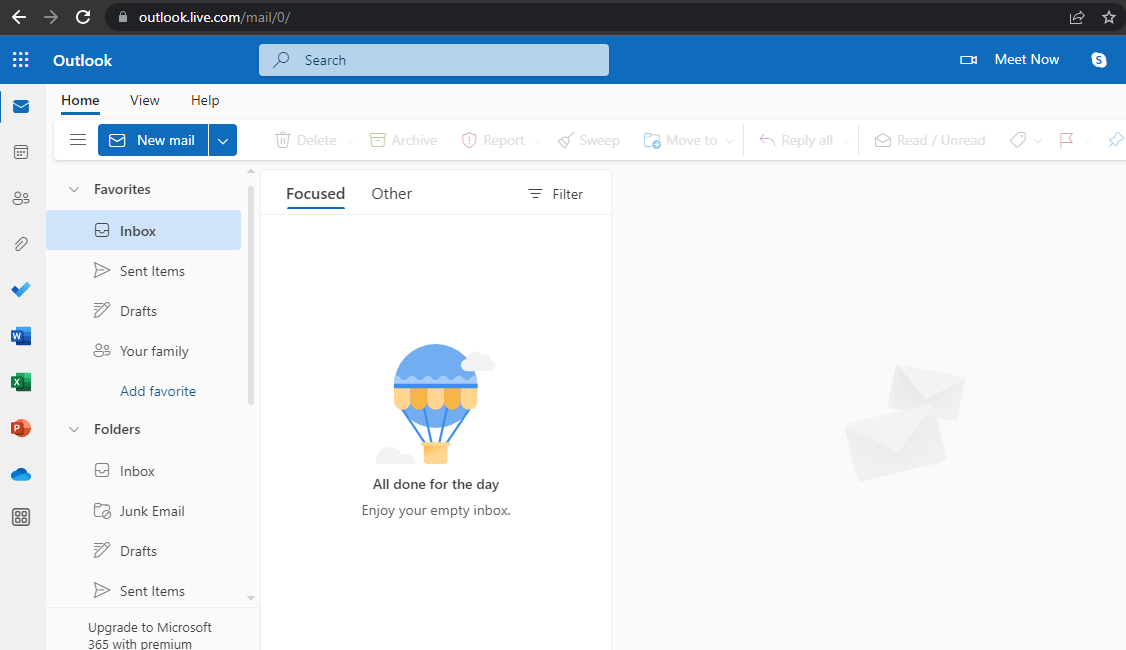Open the Calendar from the left rail

(21, 151)
